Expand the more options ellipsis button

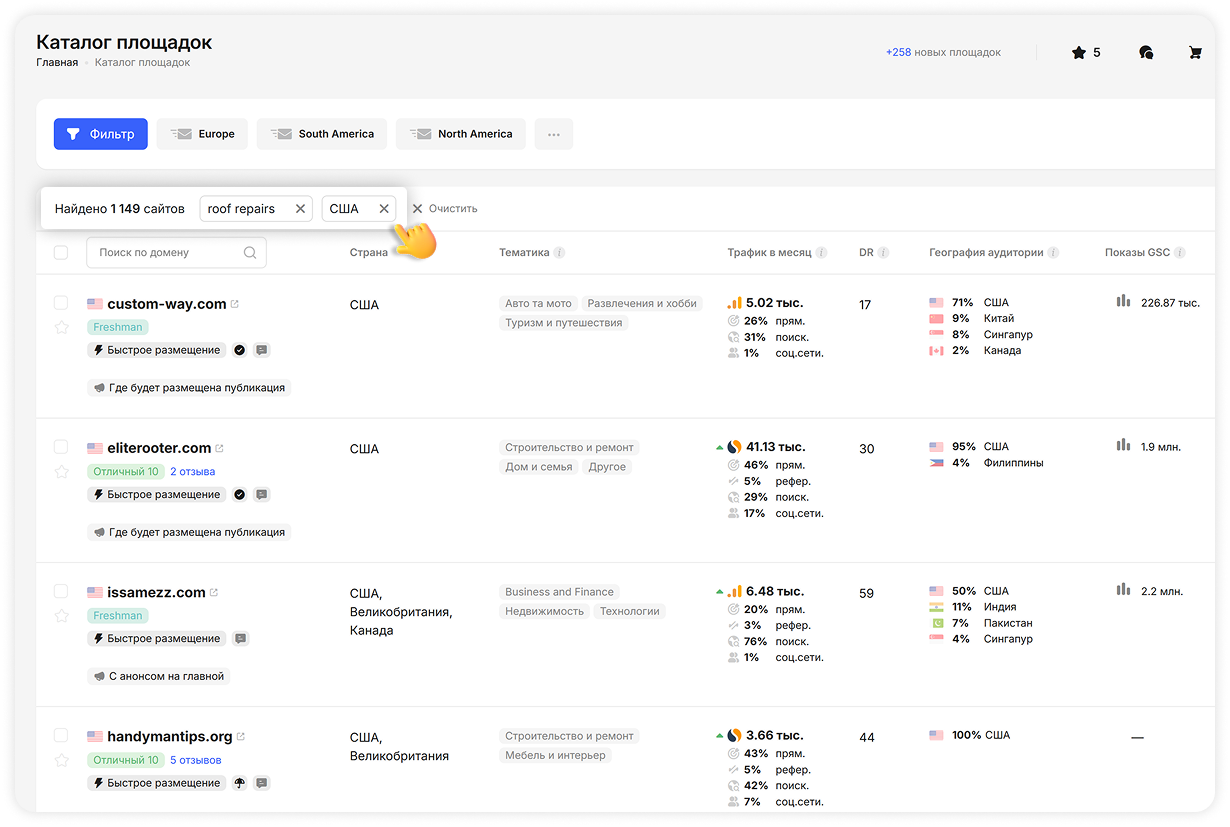[x=554, y=134]
